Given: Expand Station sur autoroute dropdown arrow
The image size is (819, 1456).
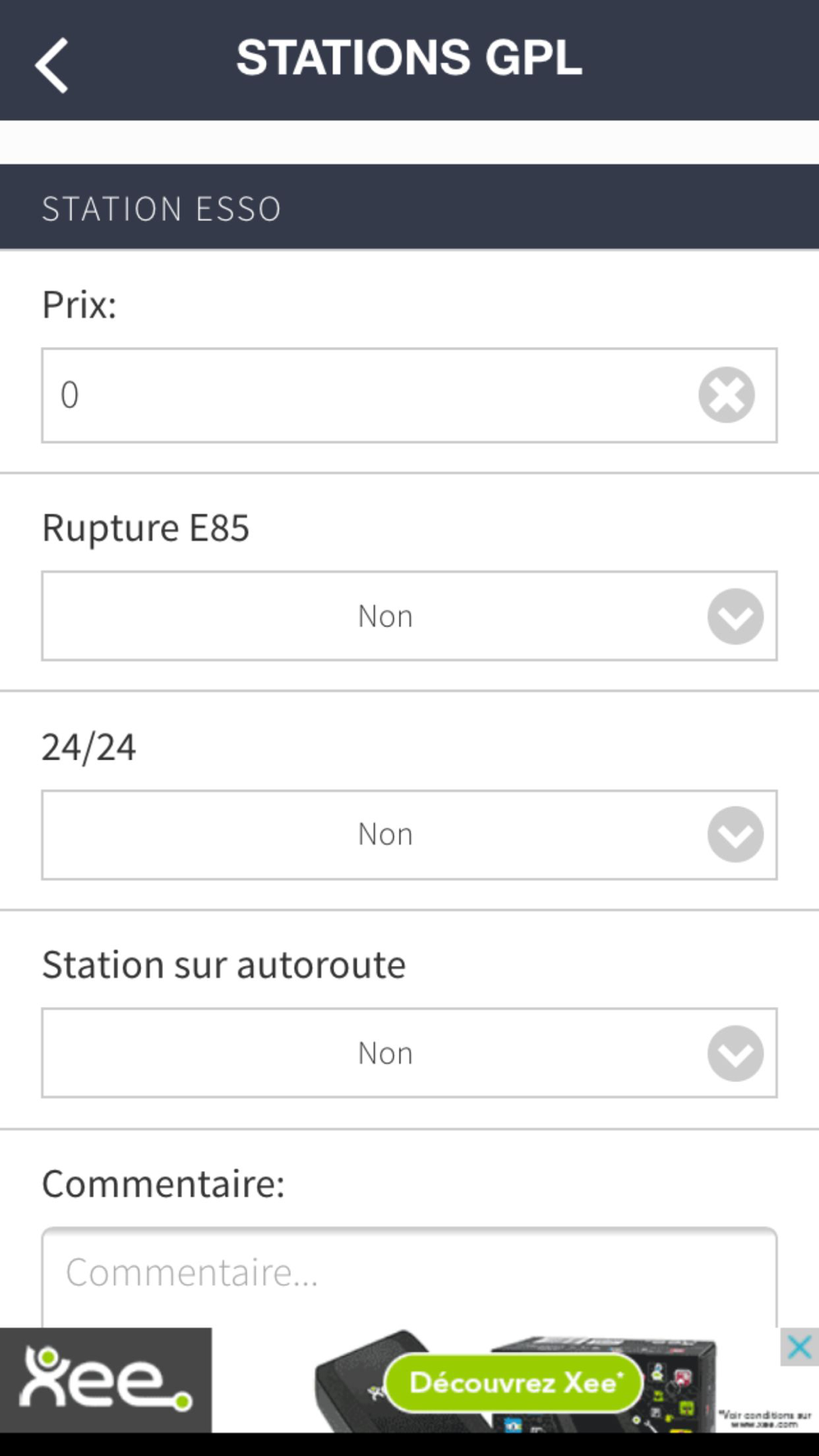Looking at the screenshot, I should pyautogui.click(x=735, y=1053).
